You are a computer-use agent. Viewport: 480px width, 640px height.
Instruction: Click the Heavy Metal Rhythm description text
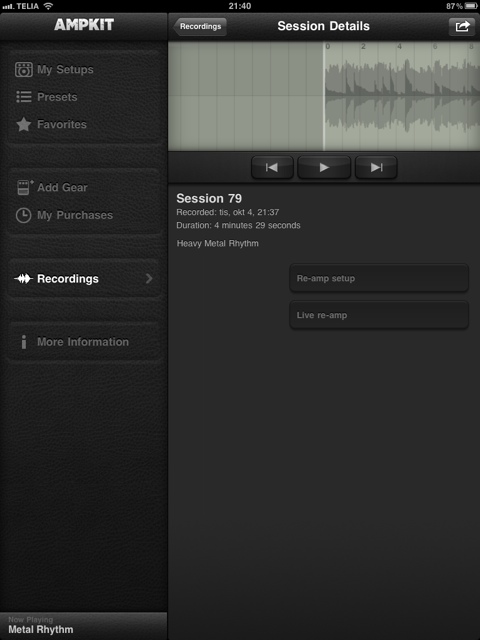coord(218,244)
